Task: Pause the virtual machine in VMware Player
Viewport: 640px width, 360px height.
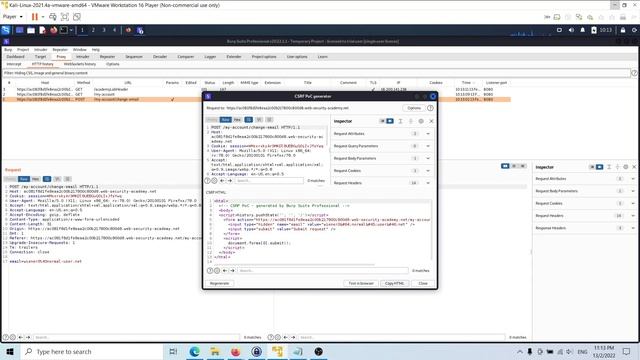Action: (35, 17)
